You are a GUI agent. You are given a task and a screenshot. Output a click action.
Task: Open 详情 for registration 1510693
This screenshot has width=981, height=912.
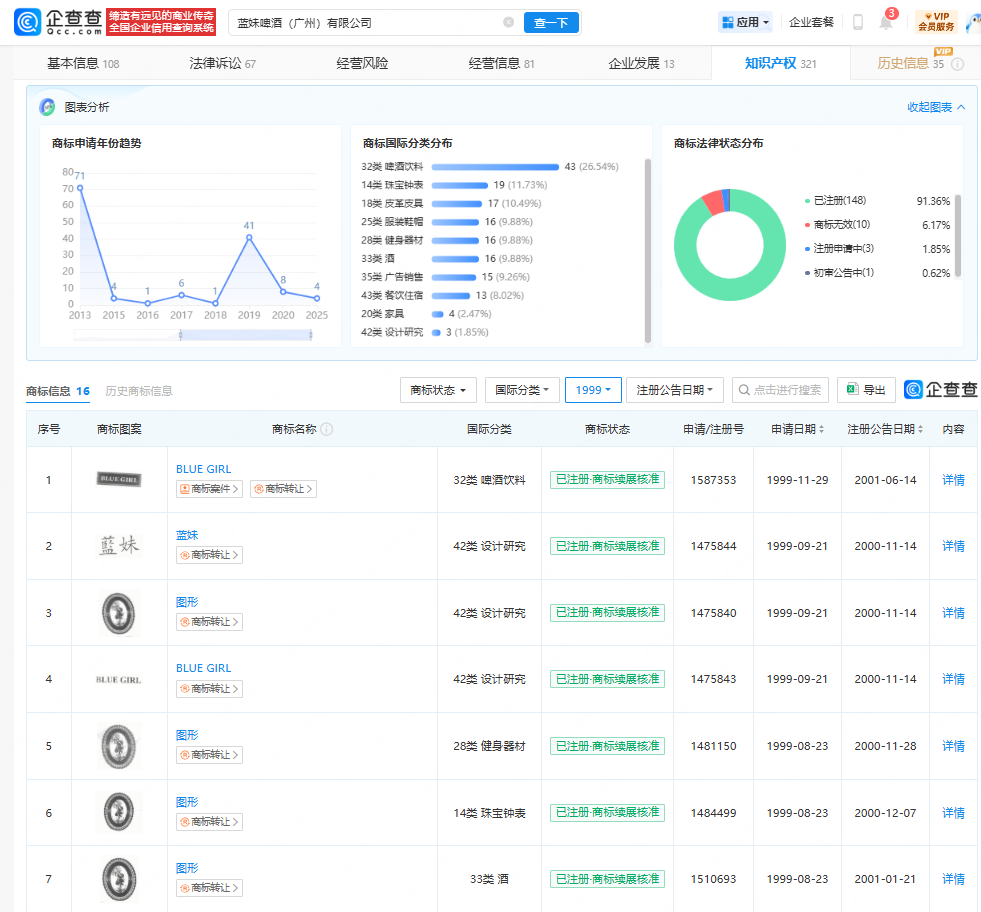pos(953,879)
